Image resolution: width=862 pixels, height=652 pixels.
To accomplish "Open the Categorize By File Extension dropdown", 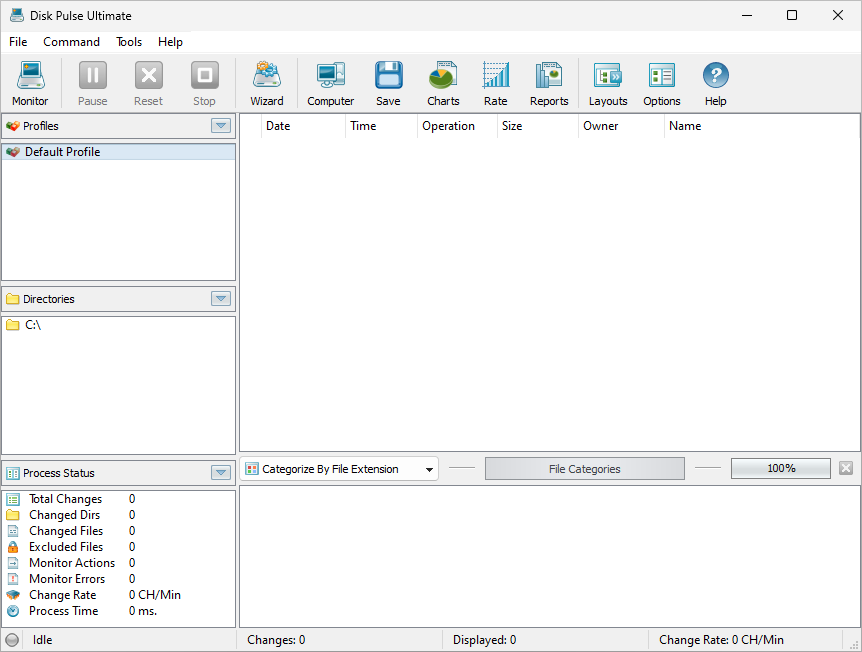I will point(429,467).
